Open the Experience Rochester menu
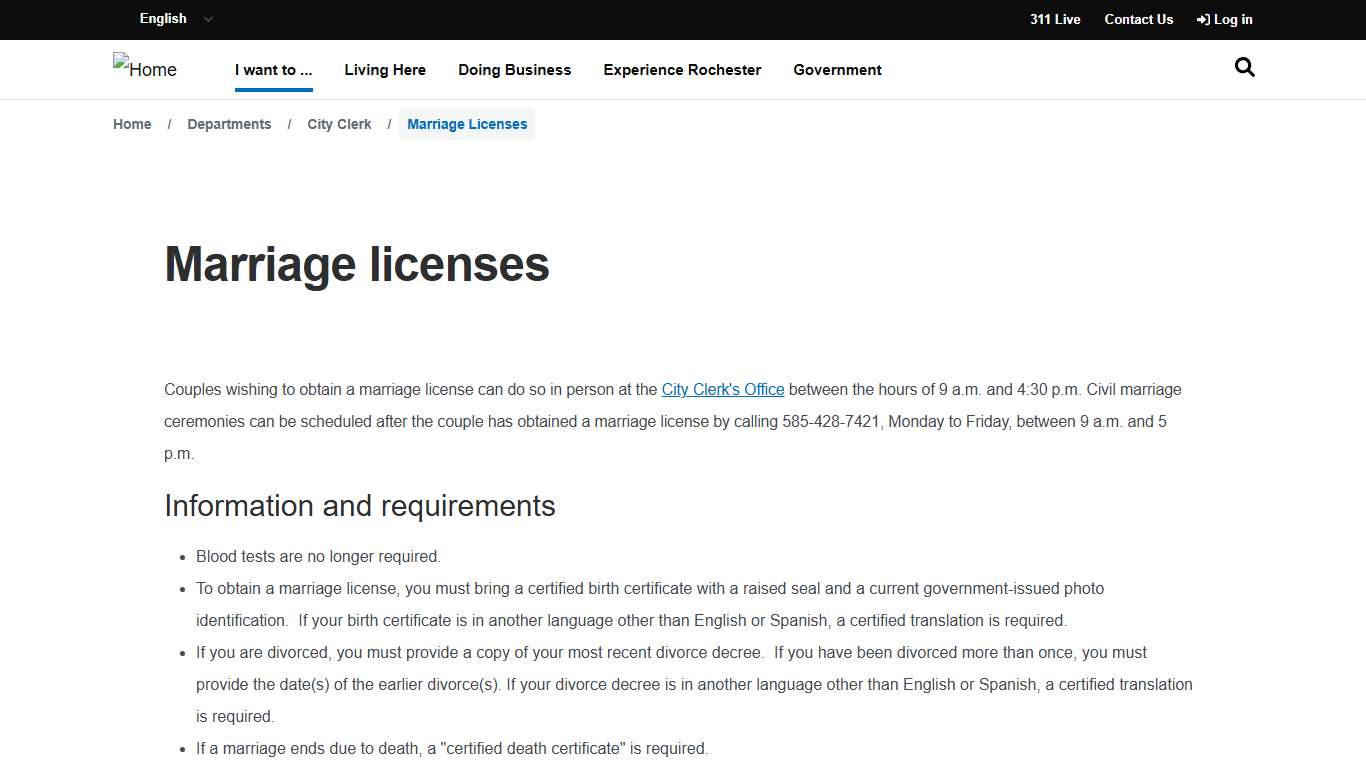 click(682, 69)
